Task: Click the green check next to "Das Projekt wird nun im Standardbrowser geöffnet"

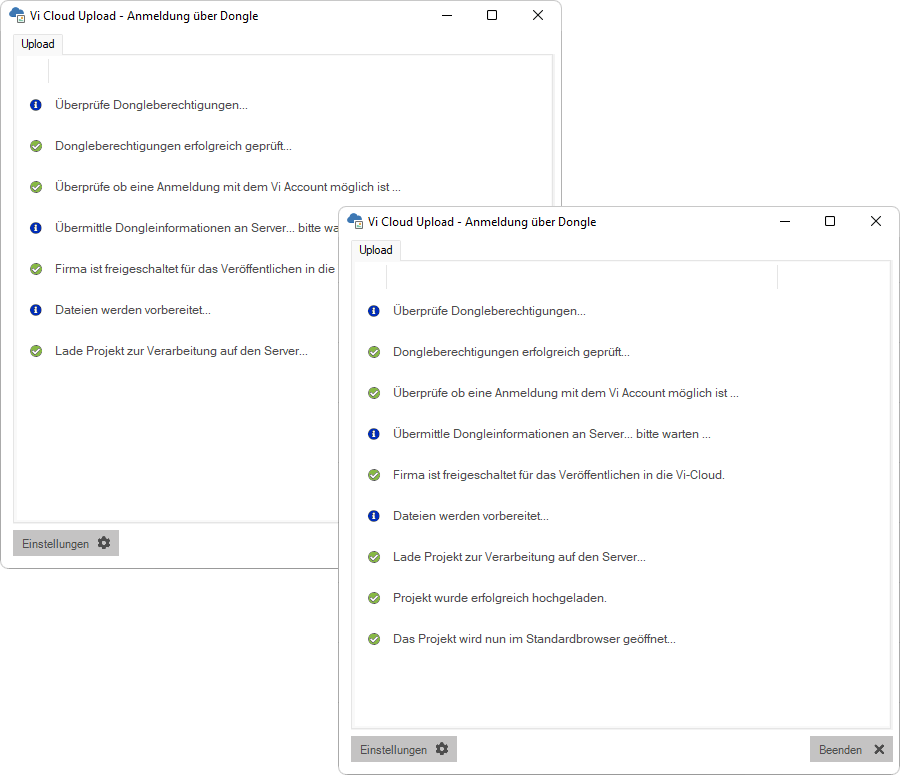Action: [374, 639]
